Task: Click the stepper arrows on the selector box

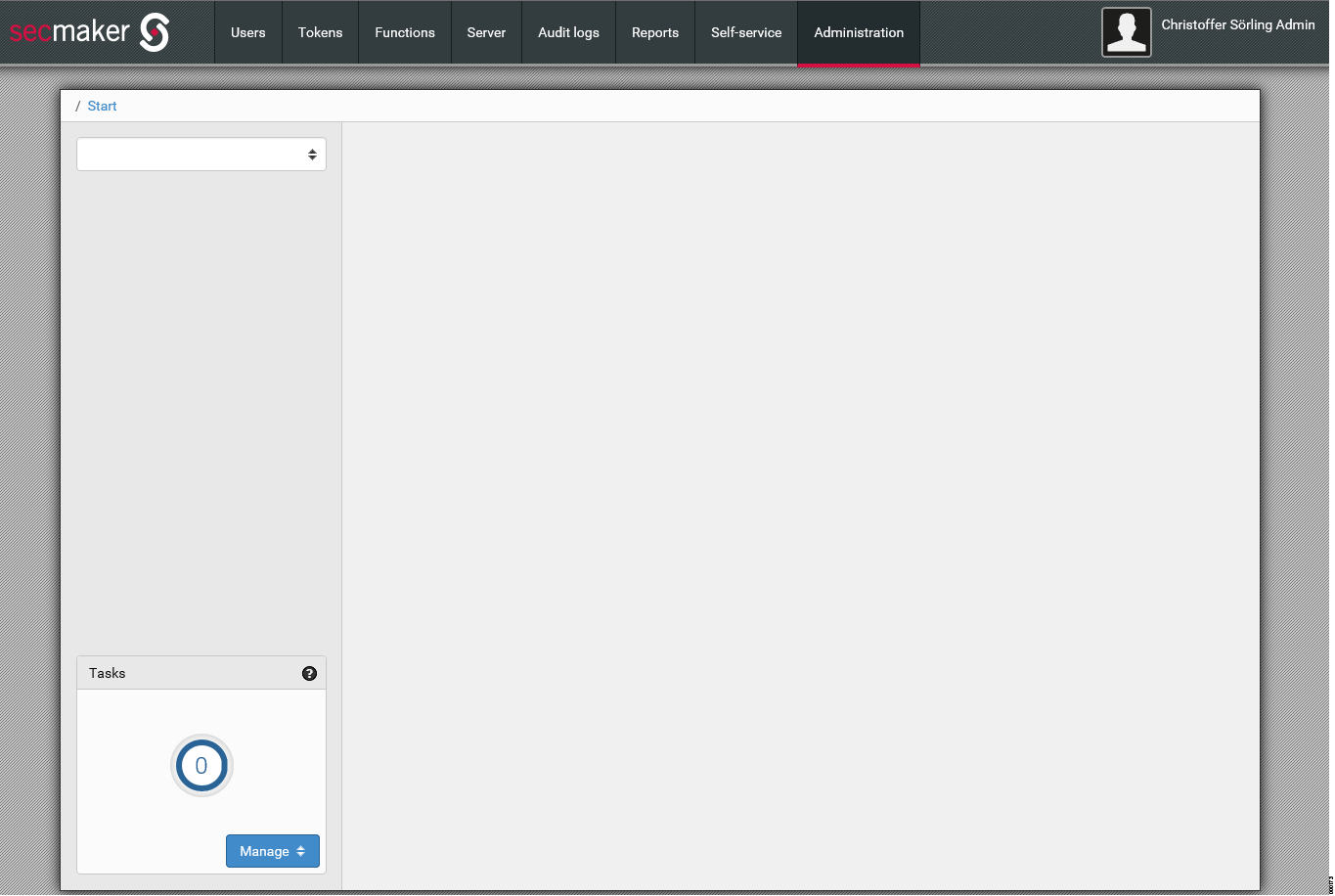Action: pos(312,154)
